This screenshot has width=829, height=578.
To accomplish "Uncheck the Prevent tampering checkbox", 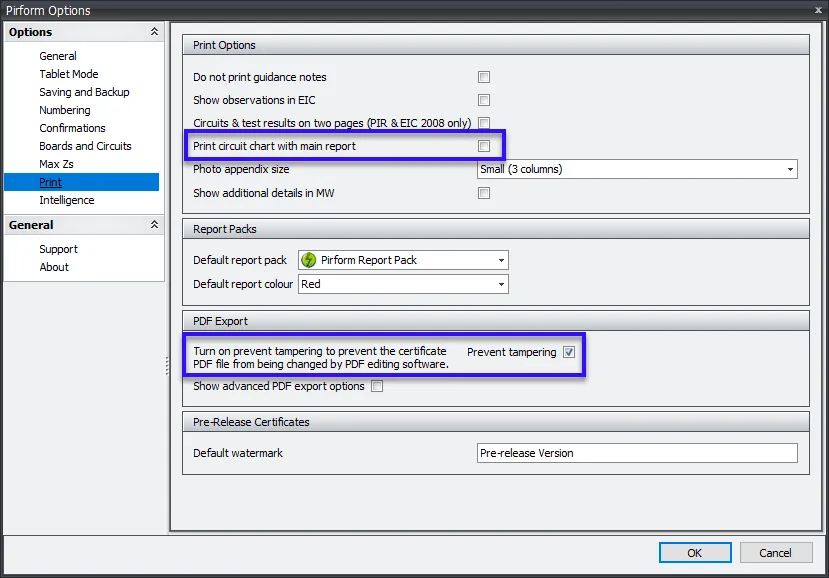I will pyautogui.click(x=568, y=352).
